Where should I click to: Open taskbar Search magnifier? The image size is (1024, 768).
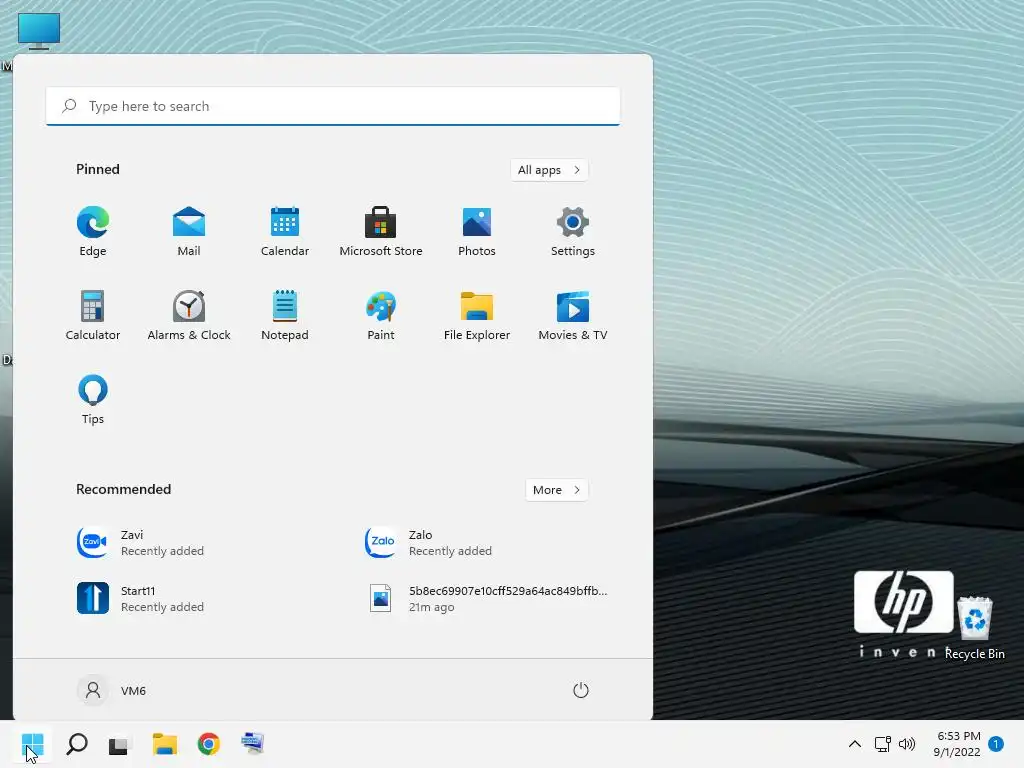[x=76, y=744]
